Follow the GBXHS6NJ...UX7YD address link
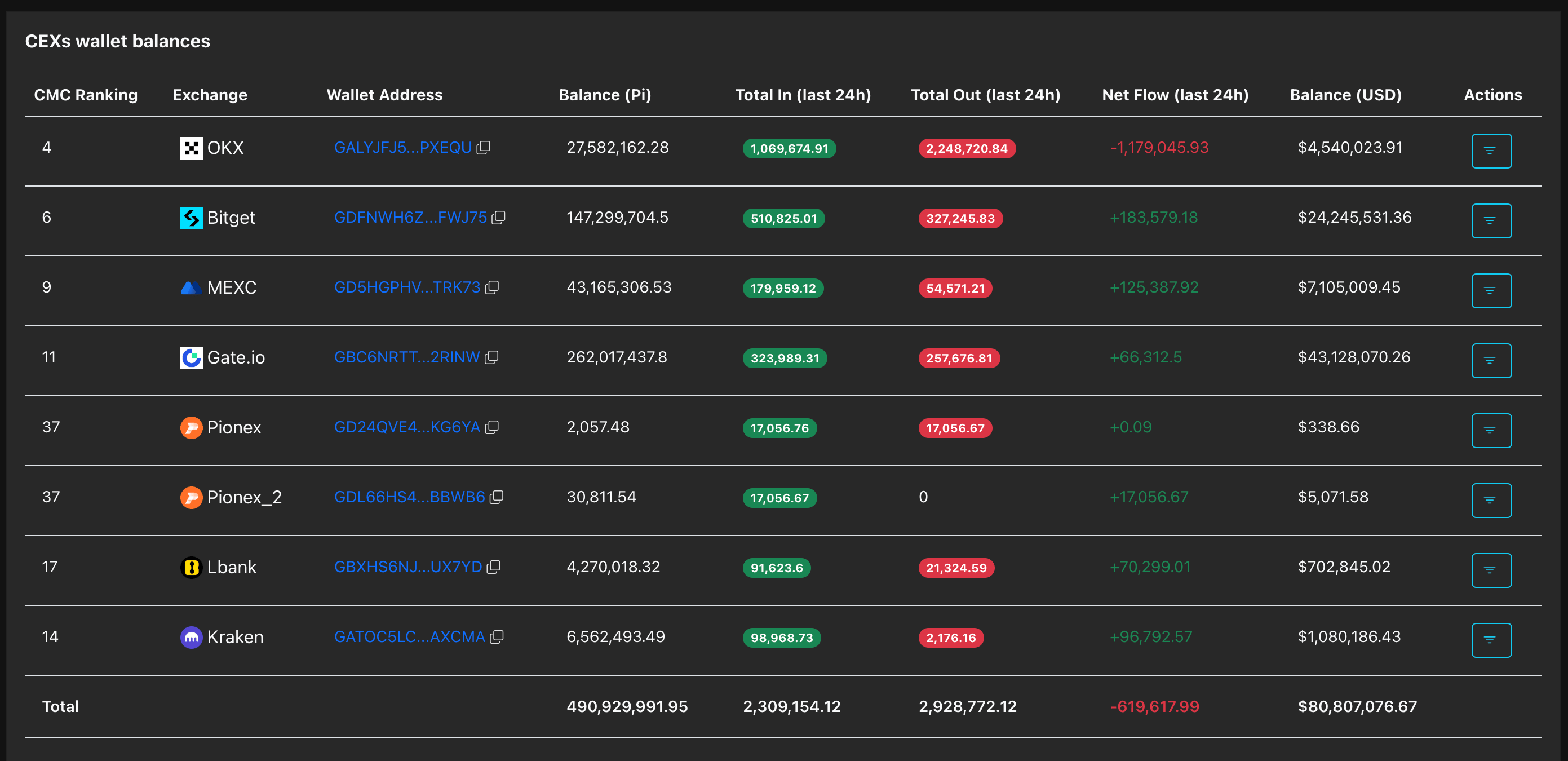 click(x=408, y=568)
